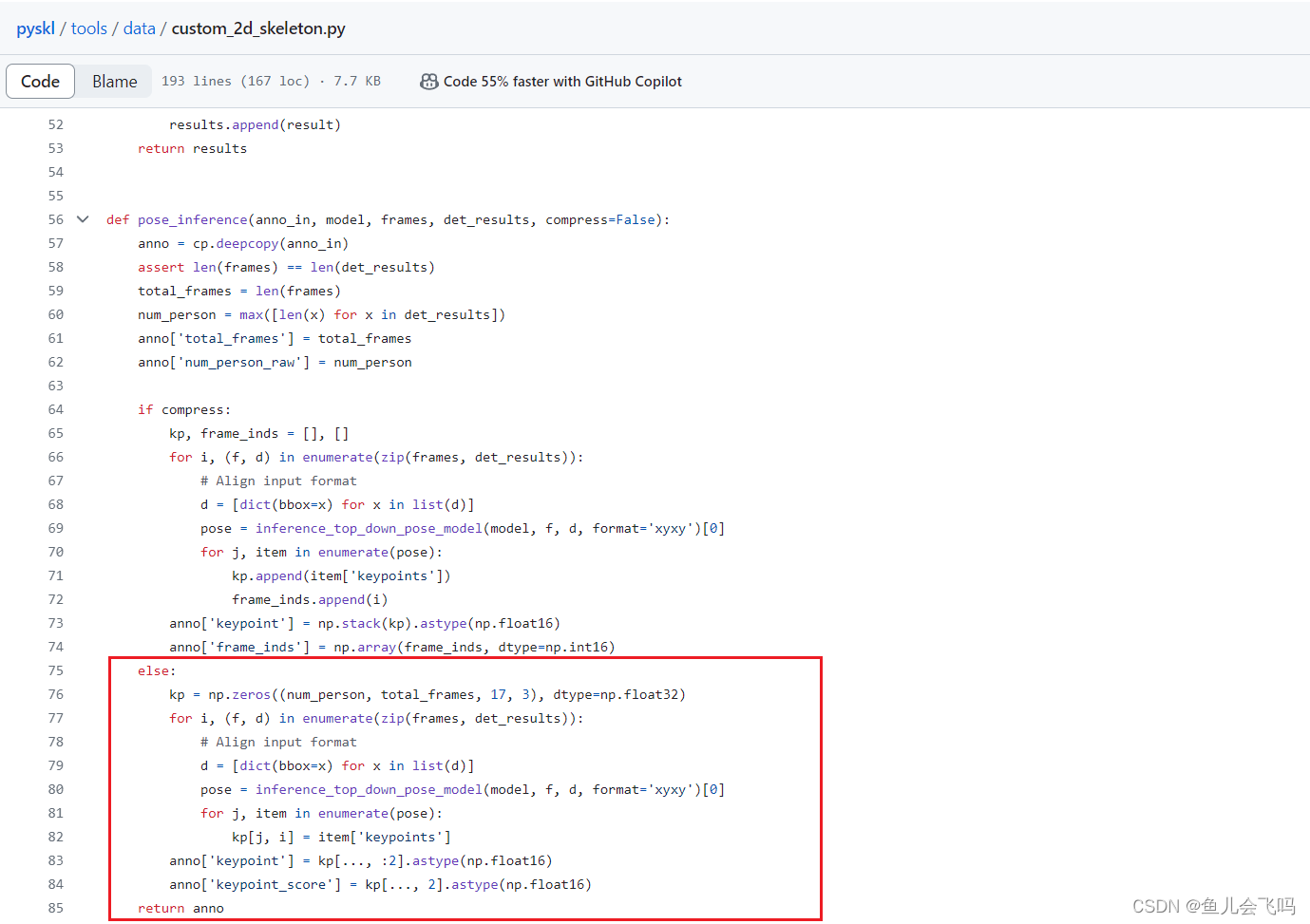Click np.stack reference on line 73

pyautogui.click(x=360, y=623)
